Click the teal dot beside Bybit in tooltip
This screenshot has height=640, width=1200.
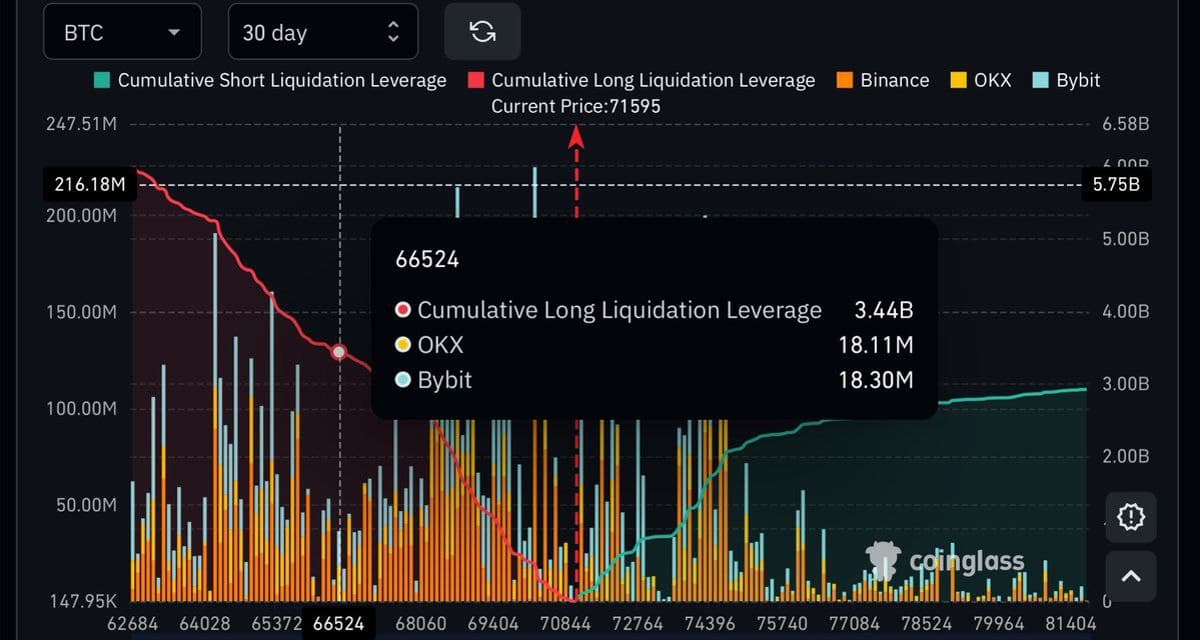click(402, 380)
